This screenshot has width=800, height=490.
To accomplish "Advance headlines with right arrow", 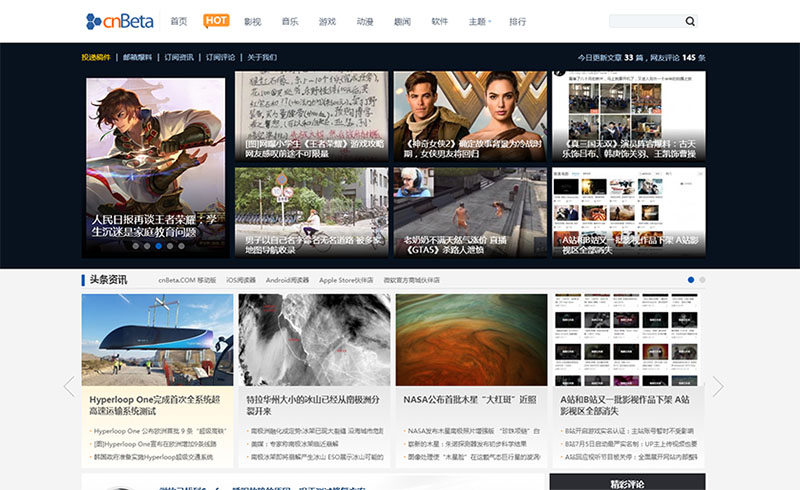I will tap(718, 386).
